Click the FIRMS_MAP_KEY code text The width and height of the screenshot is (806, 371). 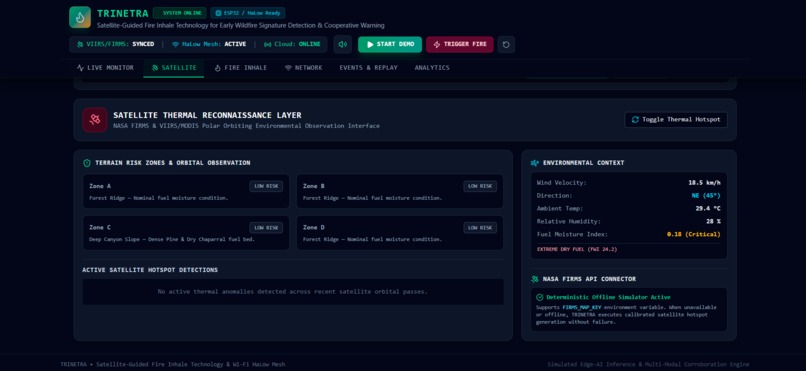coord(581,307)
